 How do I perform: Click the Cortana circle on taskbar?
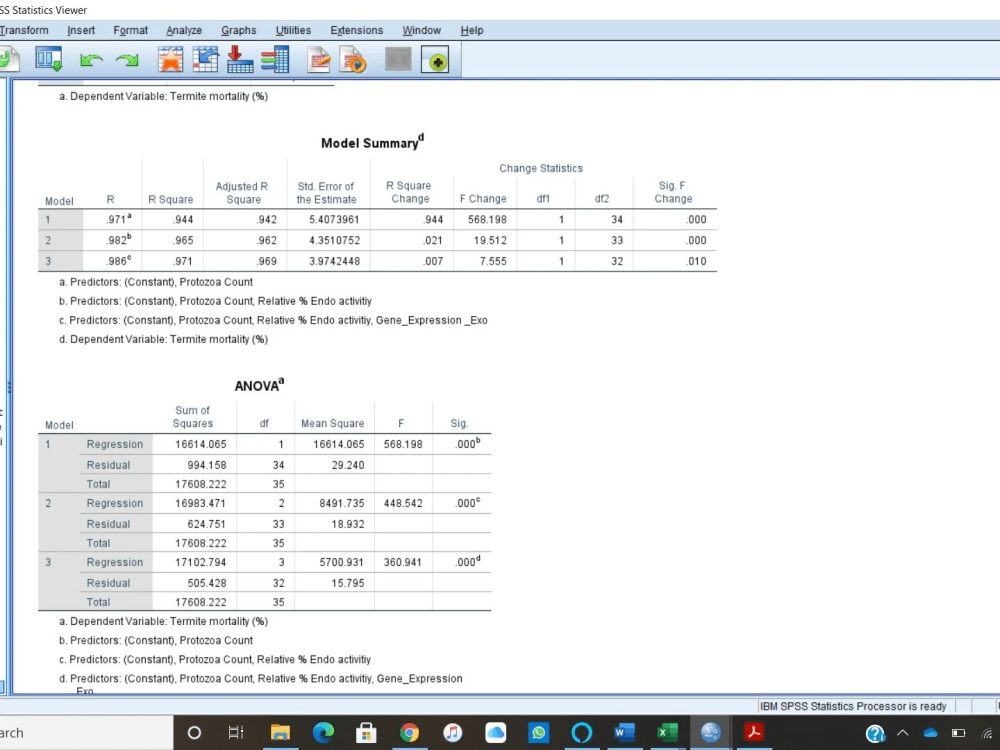[x=195, y=733]
